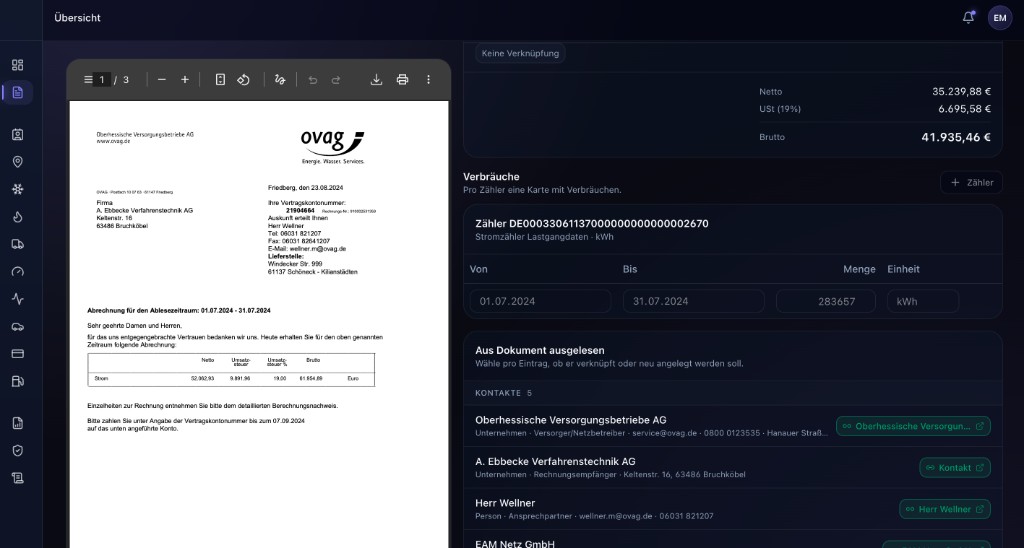
Task: Toggle the PDF viewer sidebar menu
Action: (x=88, y=80)
